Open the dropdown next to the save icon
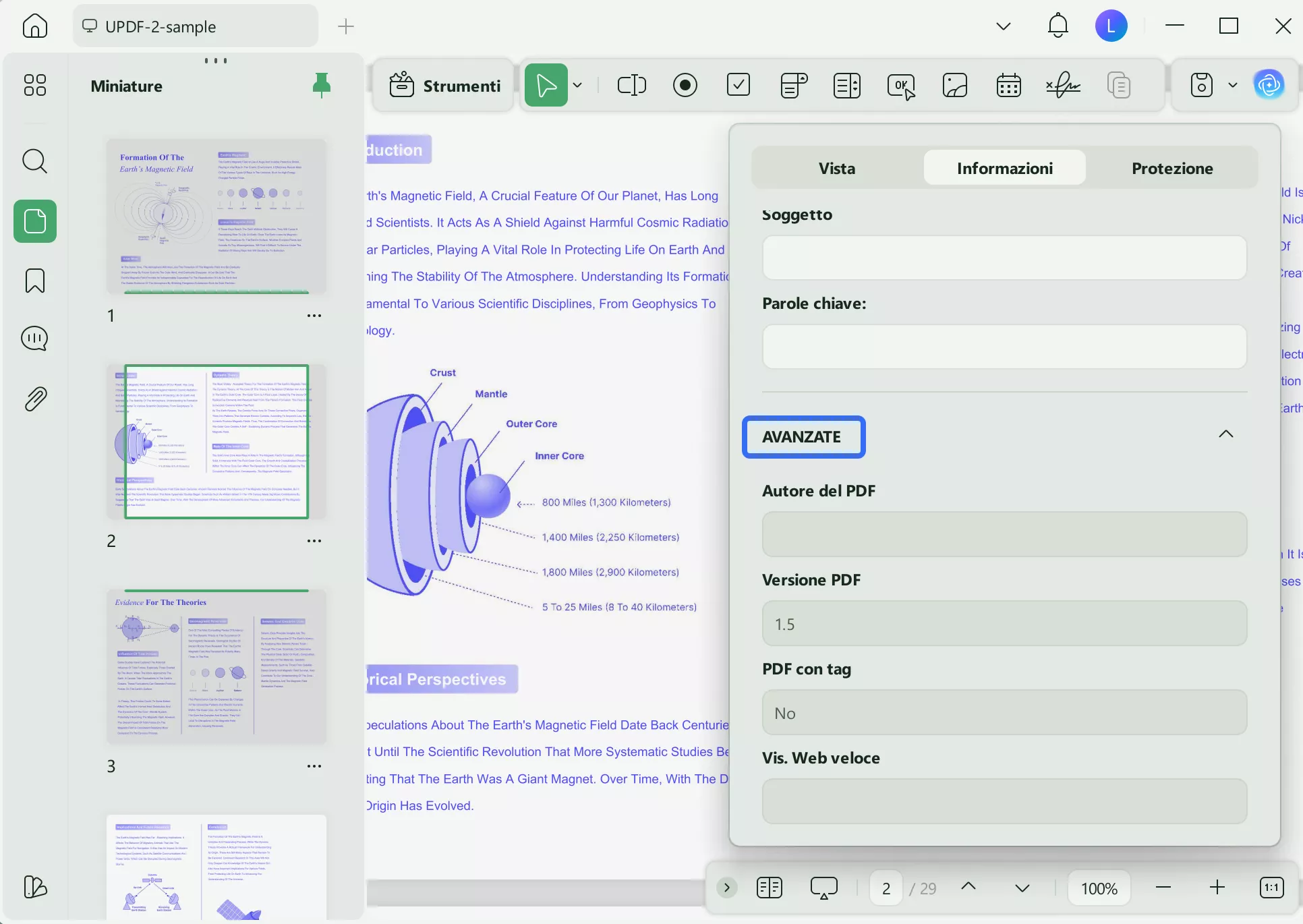 (x=1233, y=85)
